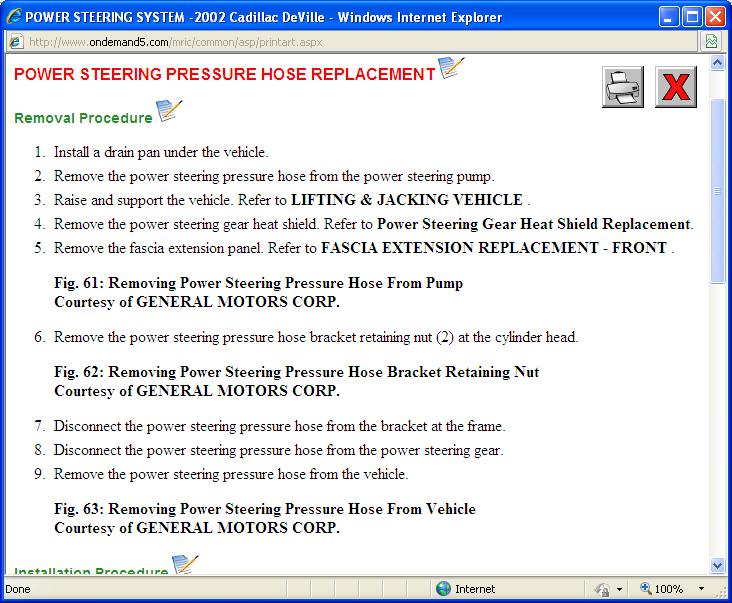The height and width of the screenshot is (603, 732).
Task: Open zoom level dropdown arrow
Action: pos(701,589)
